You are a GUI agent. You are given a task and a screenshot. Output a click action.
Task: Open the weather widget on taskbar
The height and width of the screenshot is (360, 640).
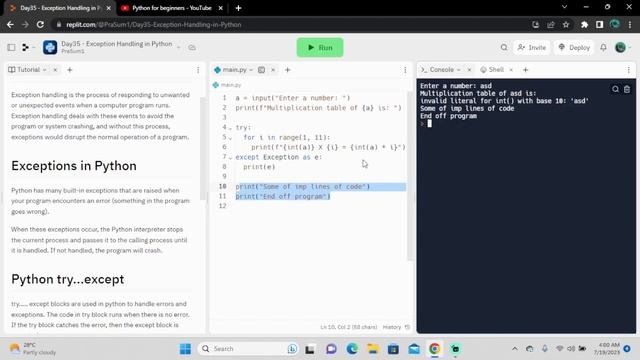coord(33,349)
